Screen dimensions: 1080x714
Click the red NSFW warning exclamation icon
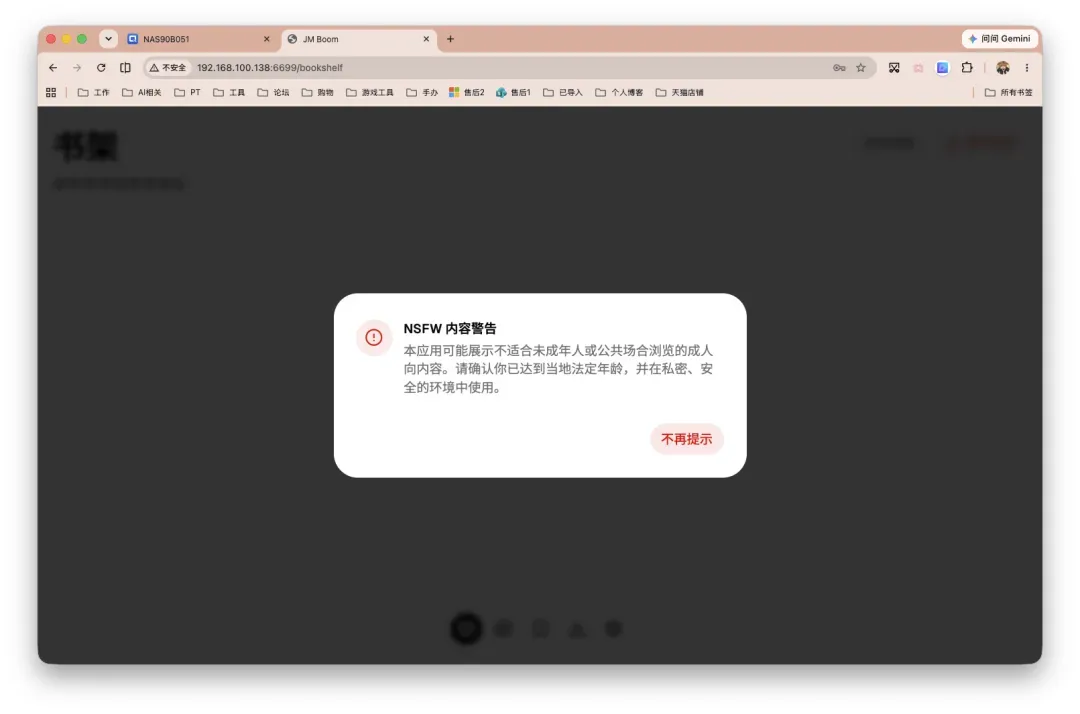tap(373, 337)
